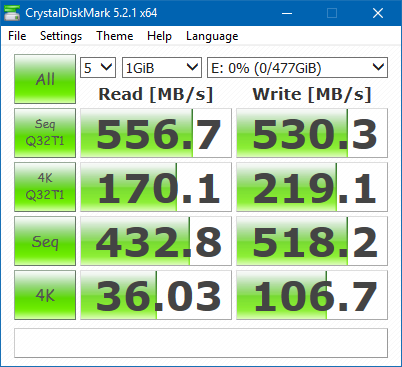
Task: Expand the 1GiB test size dropdown
Action: tap(162, 68)
